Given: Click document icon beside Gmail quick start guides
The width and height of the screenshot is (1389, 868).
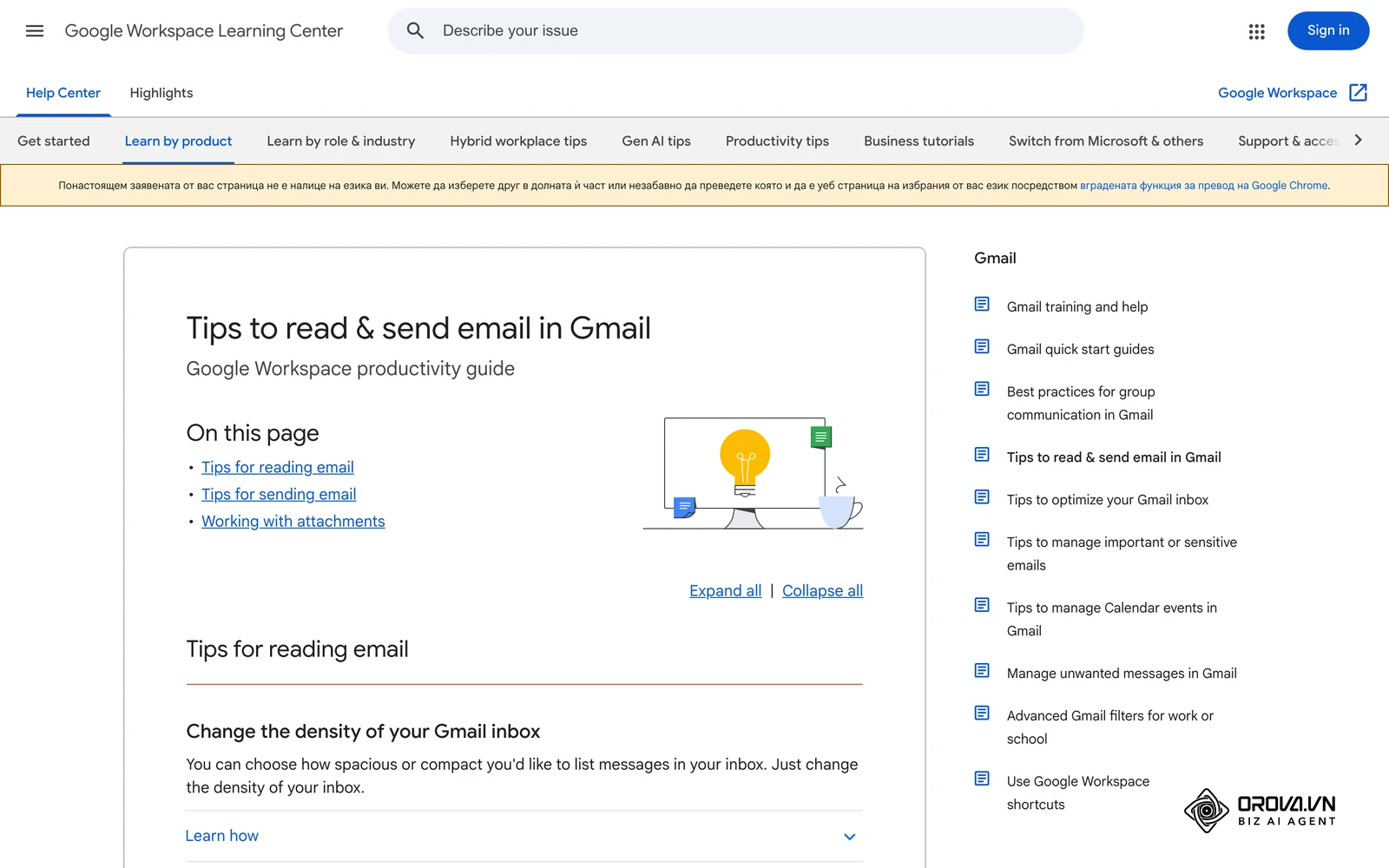Looking at the screenshot, I should point(982,346).
